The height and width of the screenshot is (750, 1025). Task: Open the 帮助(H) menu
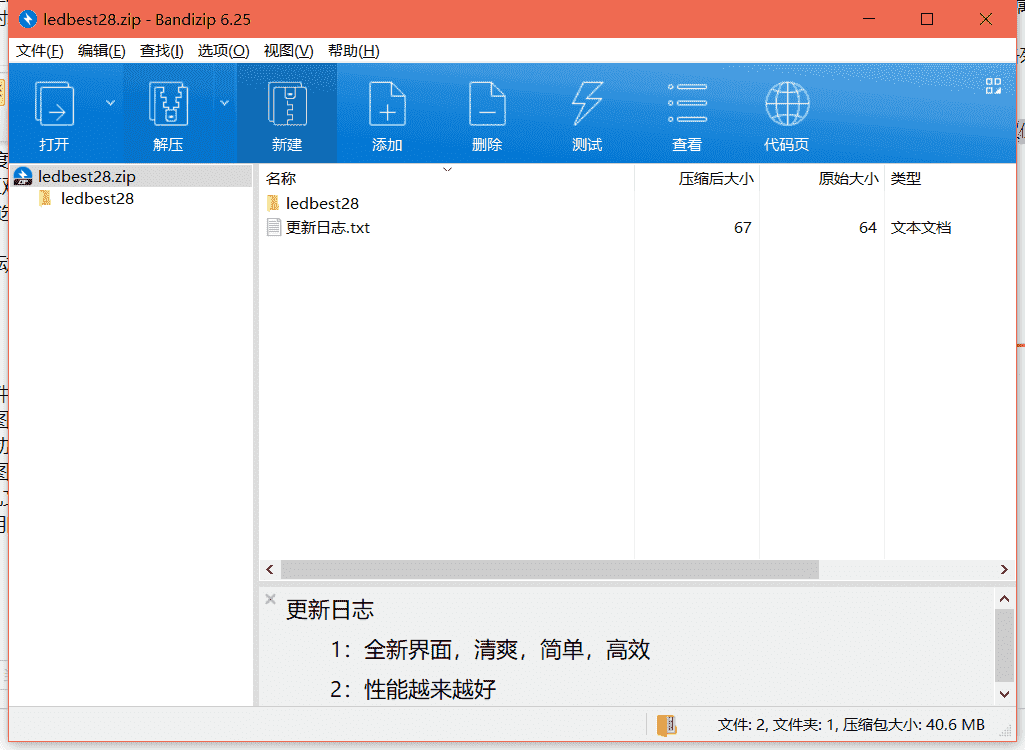click(354, 51)
